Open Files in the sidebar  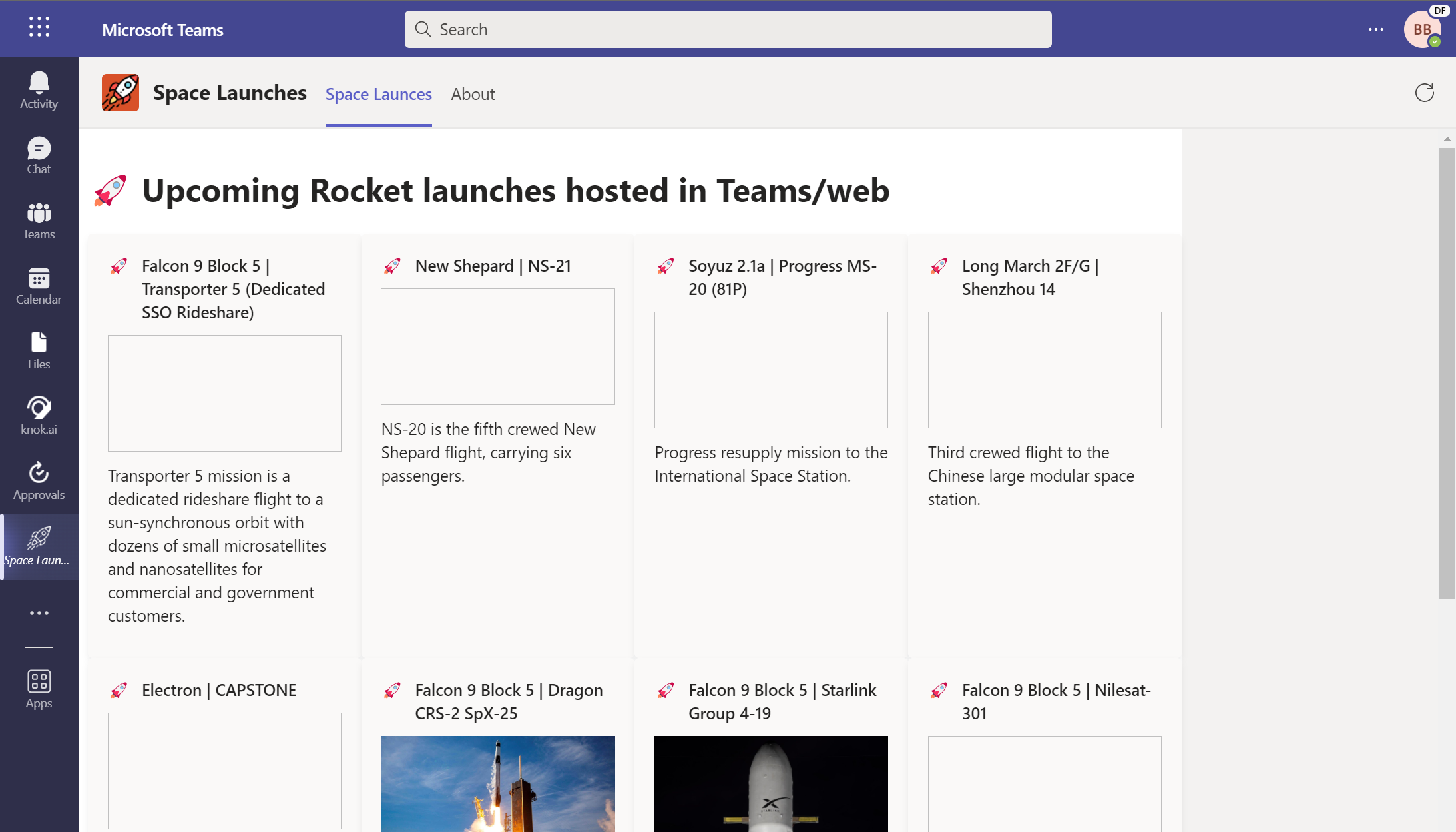click(39, 351)
